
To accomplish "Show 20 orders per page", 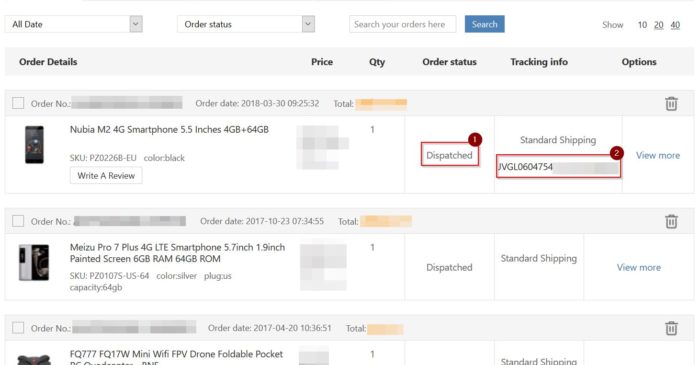I will coord(658,25).
